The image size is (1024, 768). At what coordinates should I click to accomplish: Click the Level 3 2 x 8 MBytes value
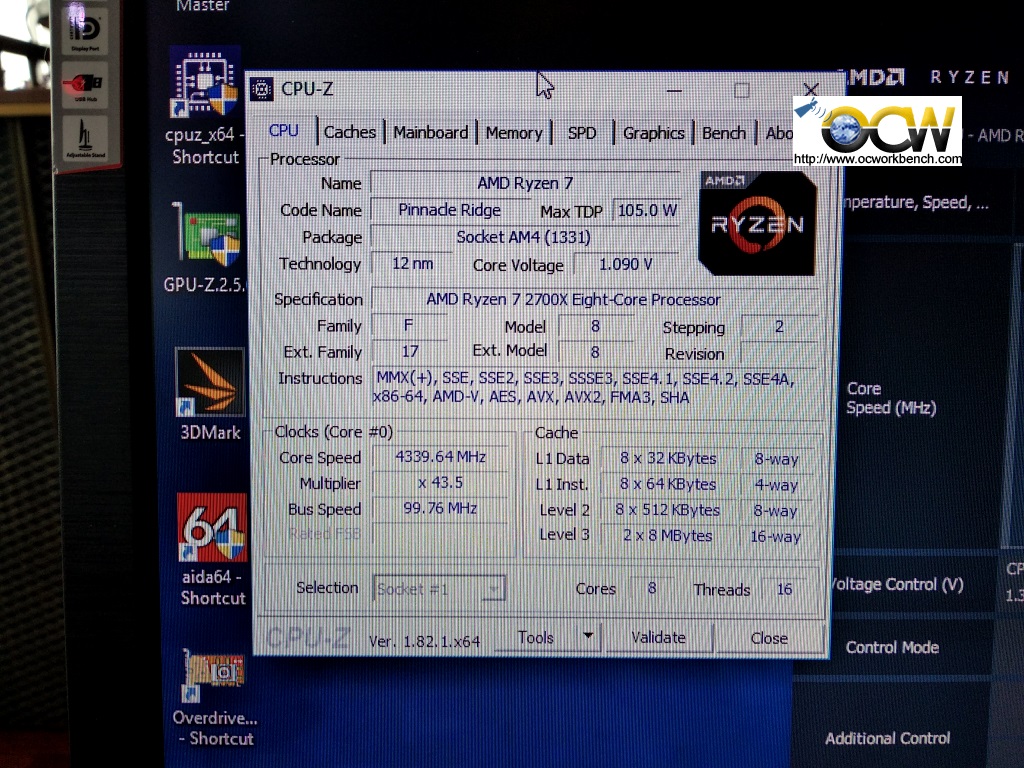click(667, 536)
